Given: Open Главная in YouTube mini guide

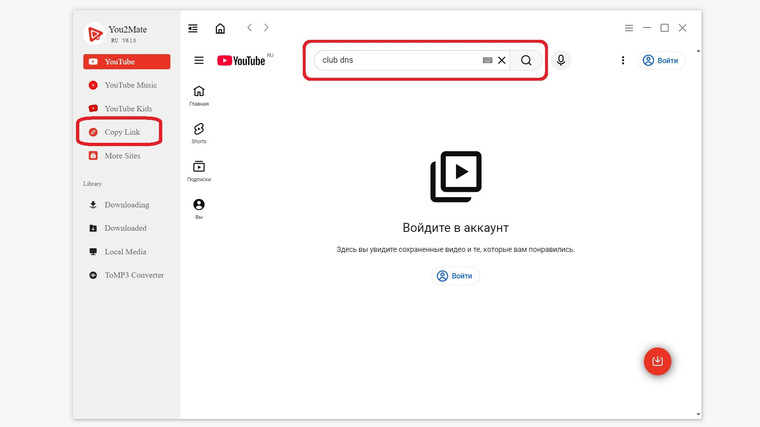Looking at the screenshot, I should coord(199,95).
